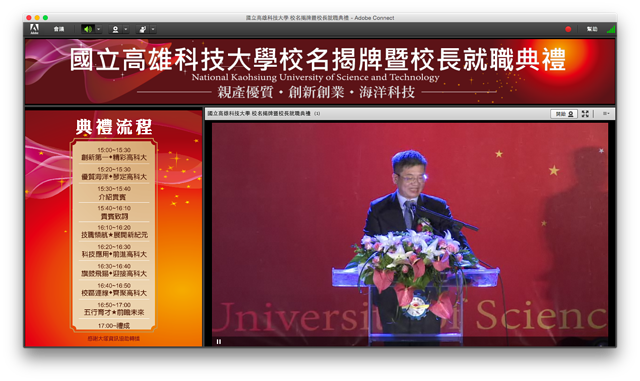Open the video pod options menu
The height and width of the screenshot is (381, 640).
[x=606, y=114]
